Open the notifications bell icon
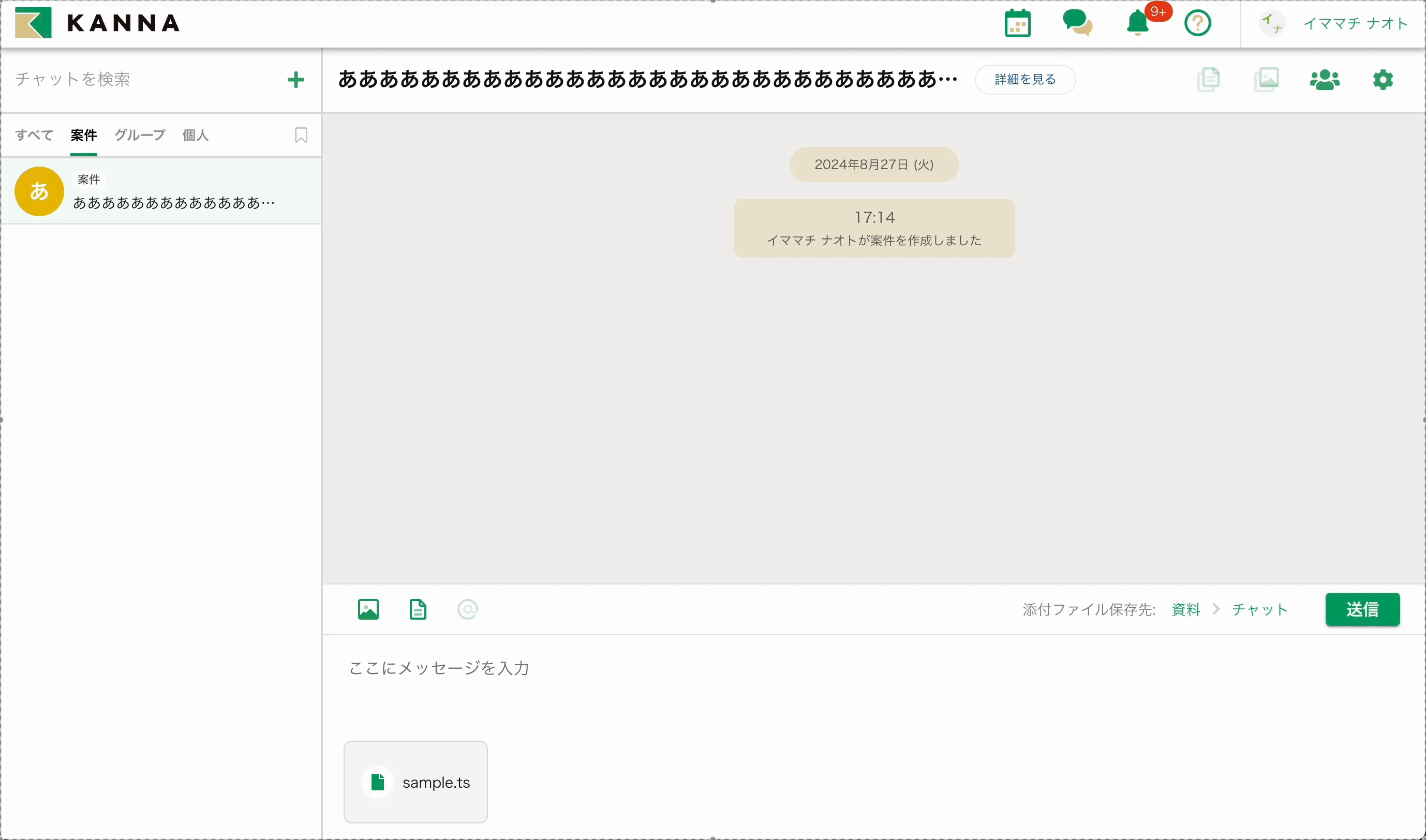The width and height of the screenshot is (1426, 840). tap(1138, 24)
